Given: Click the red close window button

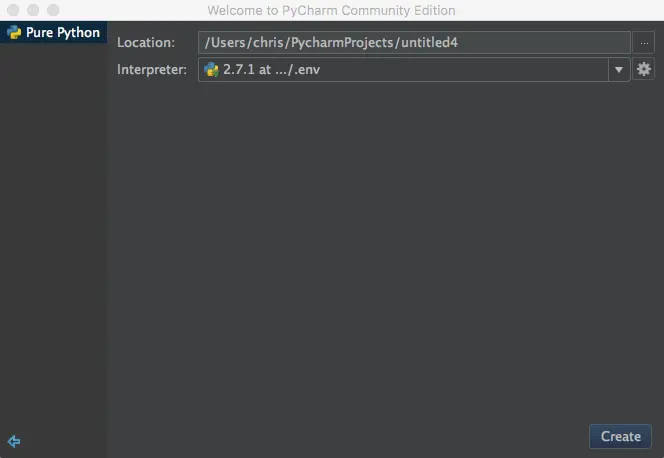Looking at the screenshot, I should tap(13, 10).
